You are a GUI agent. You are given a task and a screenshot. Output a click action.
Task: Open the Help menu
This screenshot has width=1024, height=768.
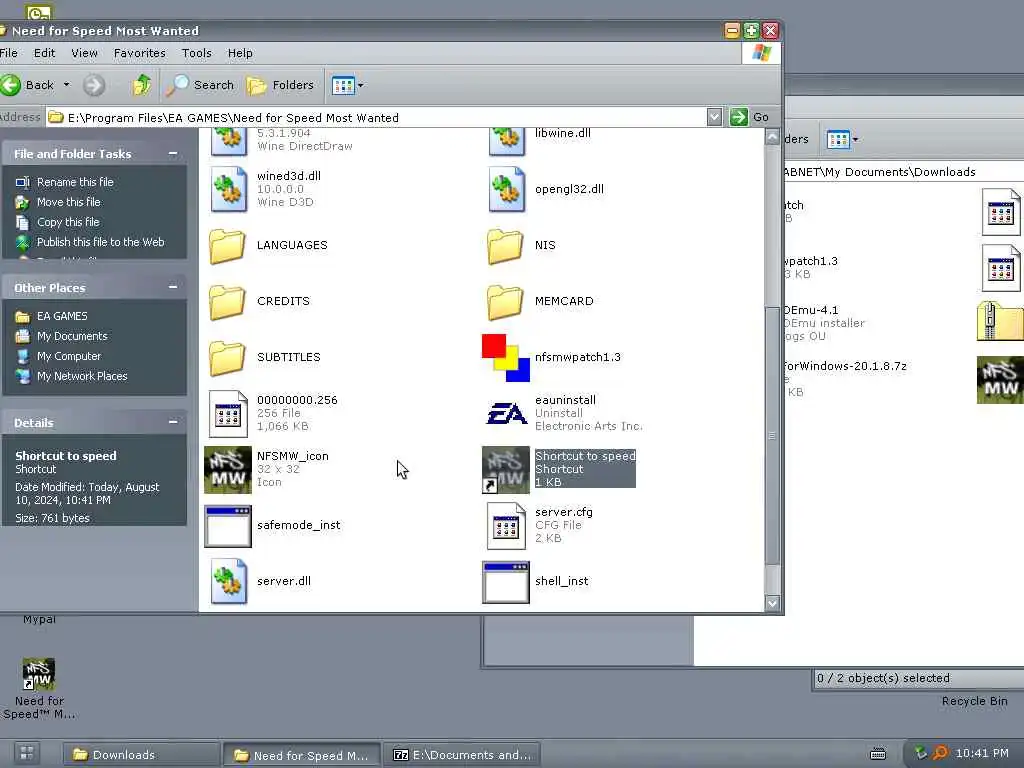point(240,53)
